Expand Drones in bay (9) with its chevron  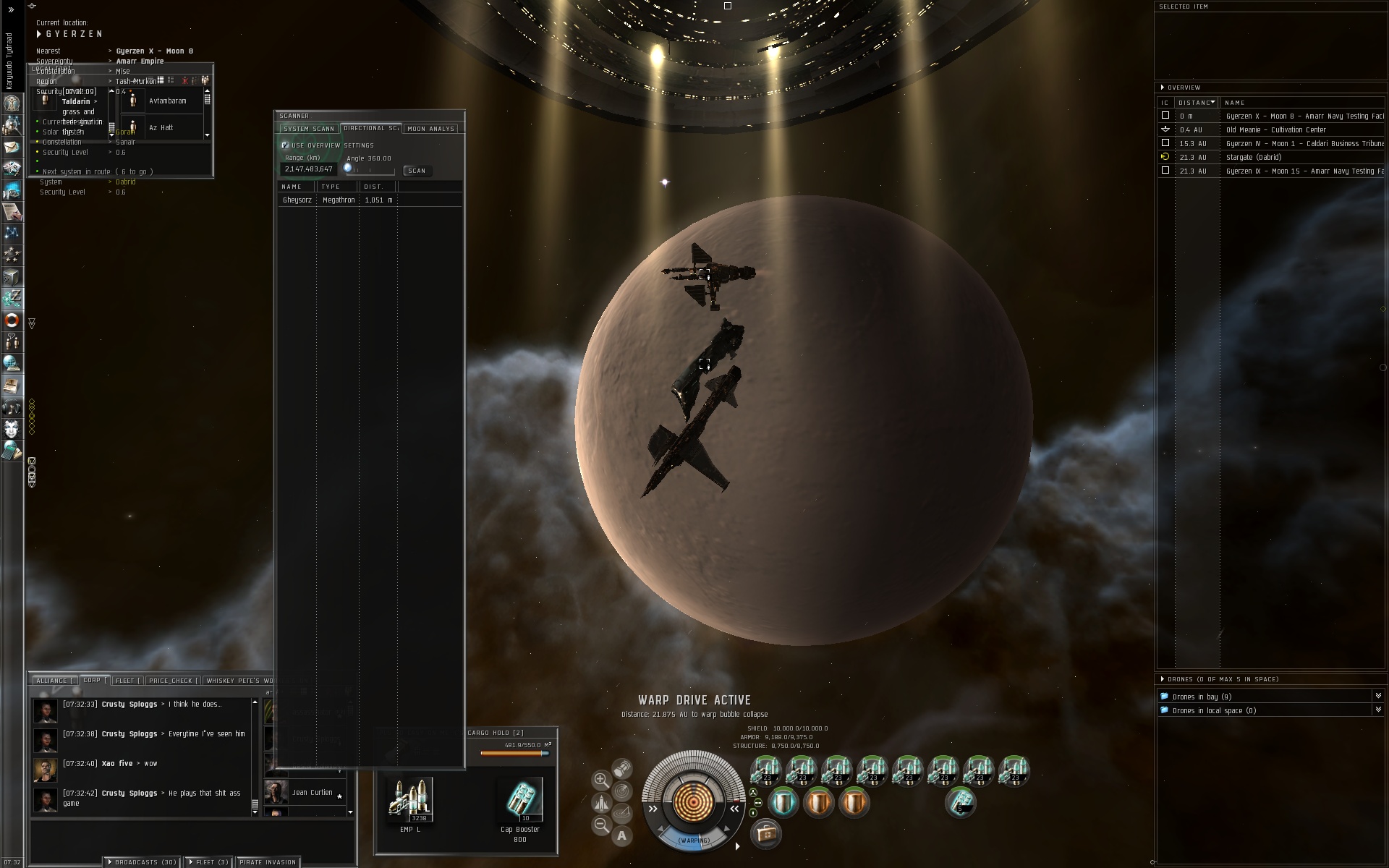tap(1377, 697)
